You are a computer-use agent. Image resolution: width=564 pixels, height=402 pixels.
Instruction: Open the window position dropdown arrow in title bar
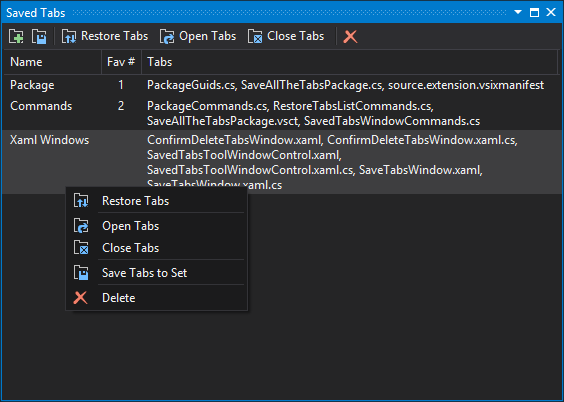click(518, 12)
